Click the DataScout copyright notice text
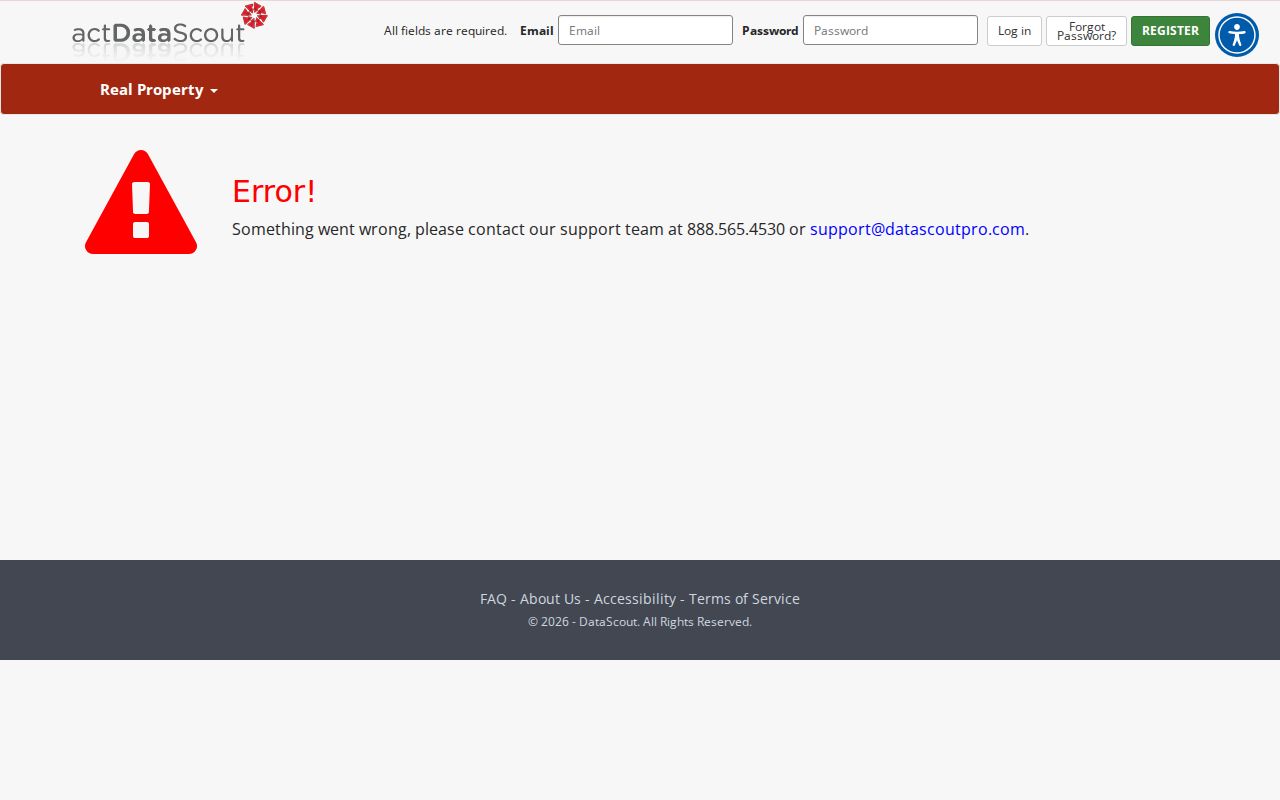Image resolution: width=1280 pixels, height=800 pixels. coord(640,622)
